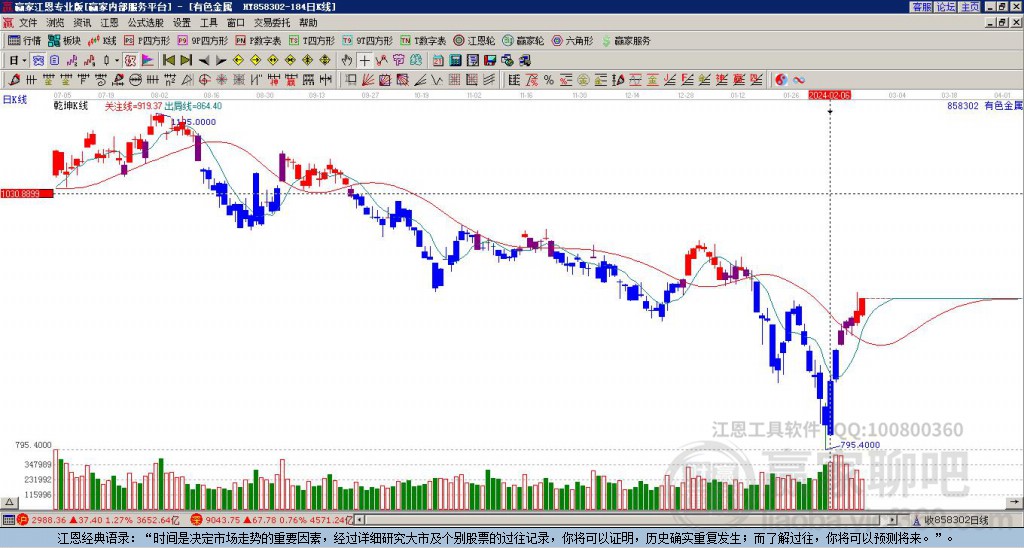Open the T四方形 tool
1024x548 pixels.
312,40
